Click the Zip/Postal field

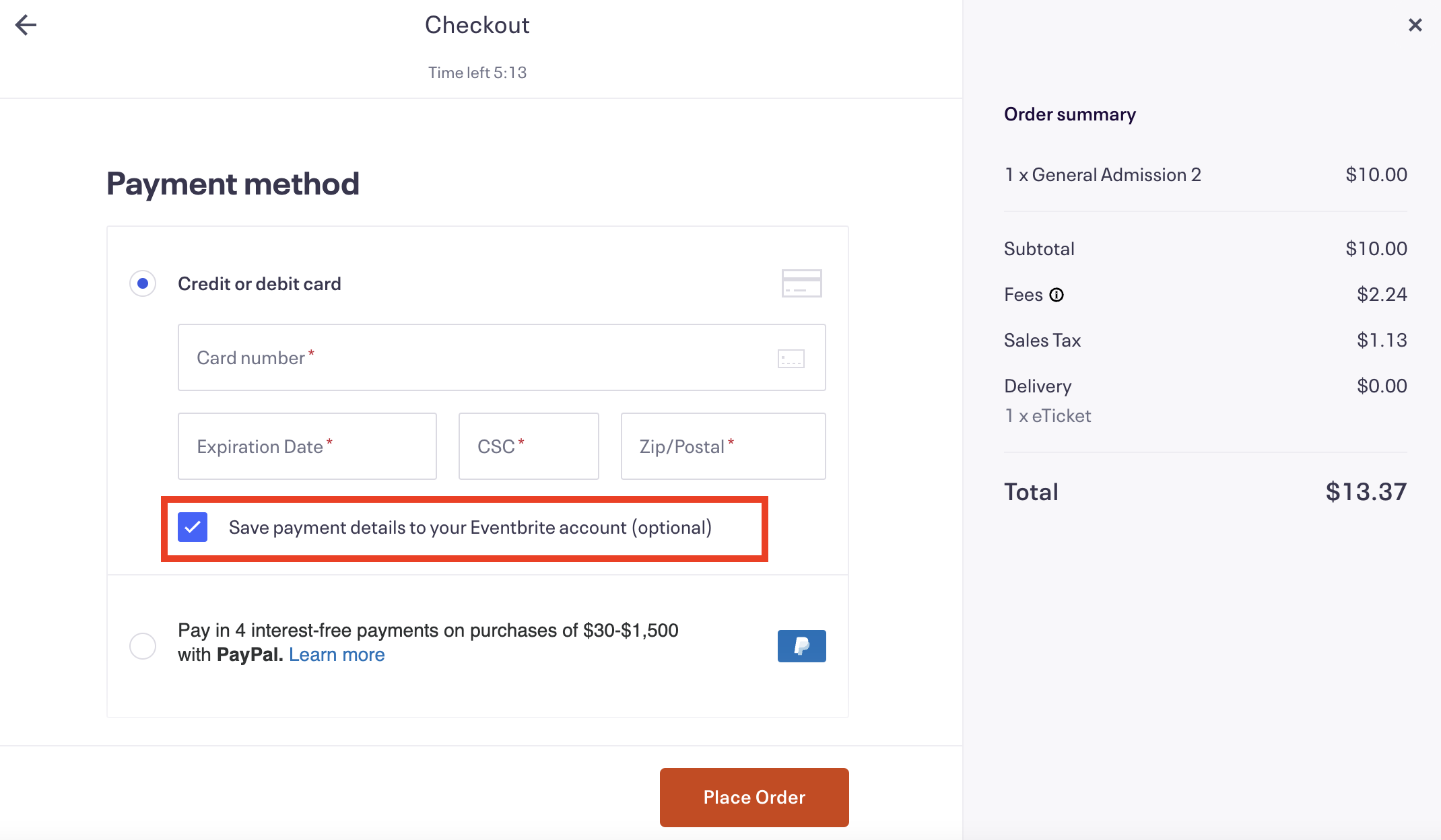tap(723, 446)
